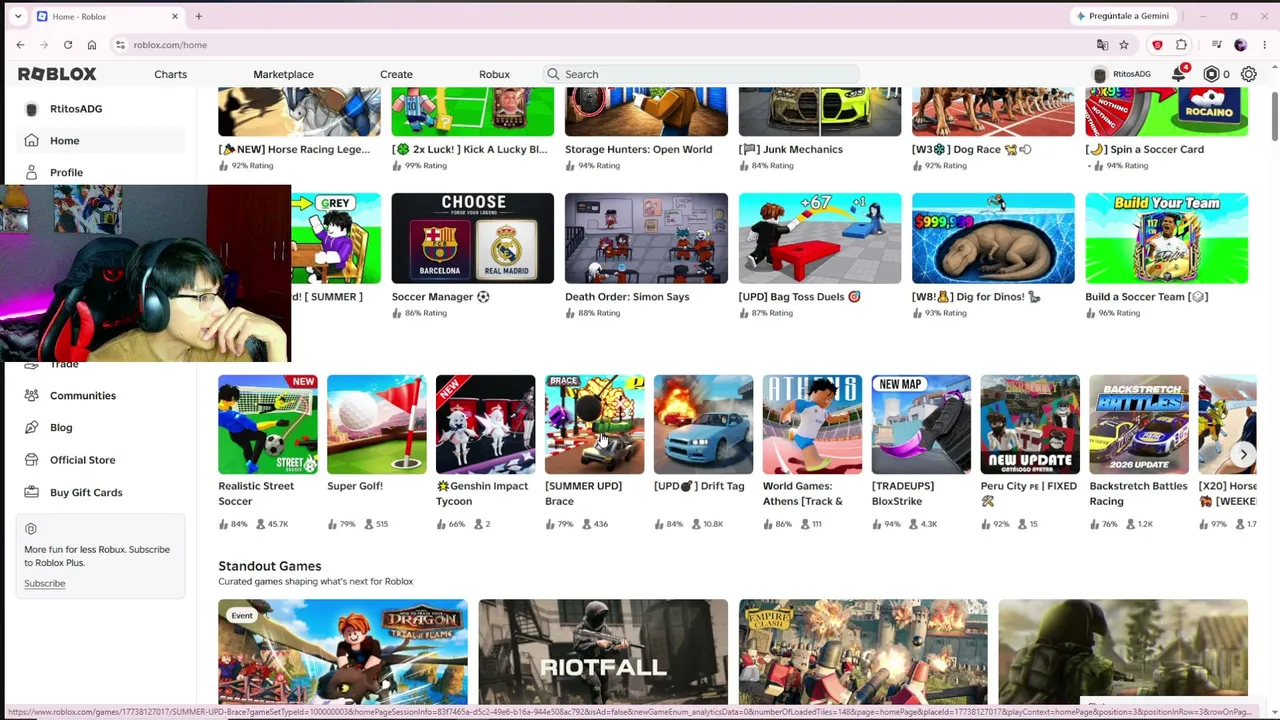Screen dimensions: 1280x720
Task: Open the Build a Soccer Team thumbnail
Action: [1167, 238]
